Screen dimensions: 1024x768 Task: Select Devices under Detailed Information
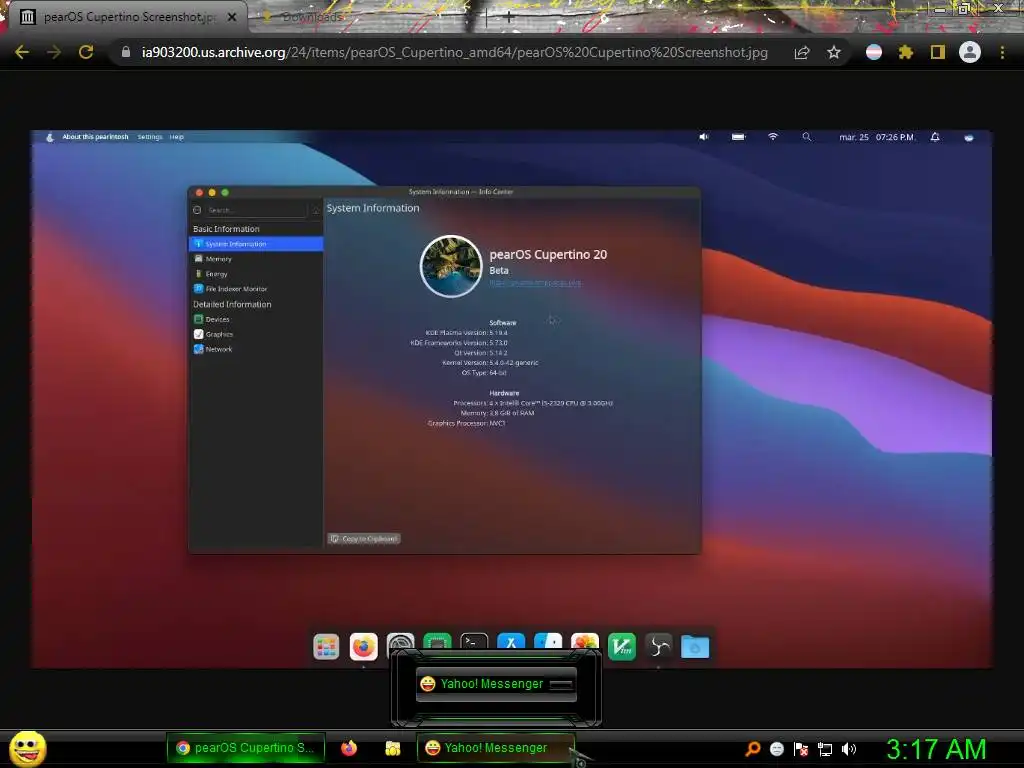tap(256, 319)
